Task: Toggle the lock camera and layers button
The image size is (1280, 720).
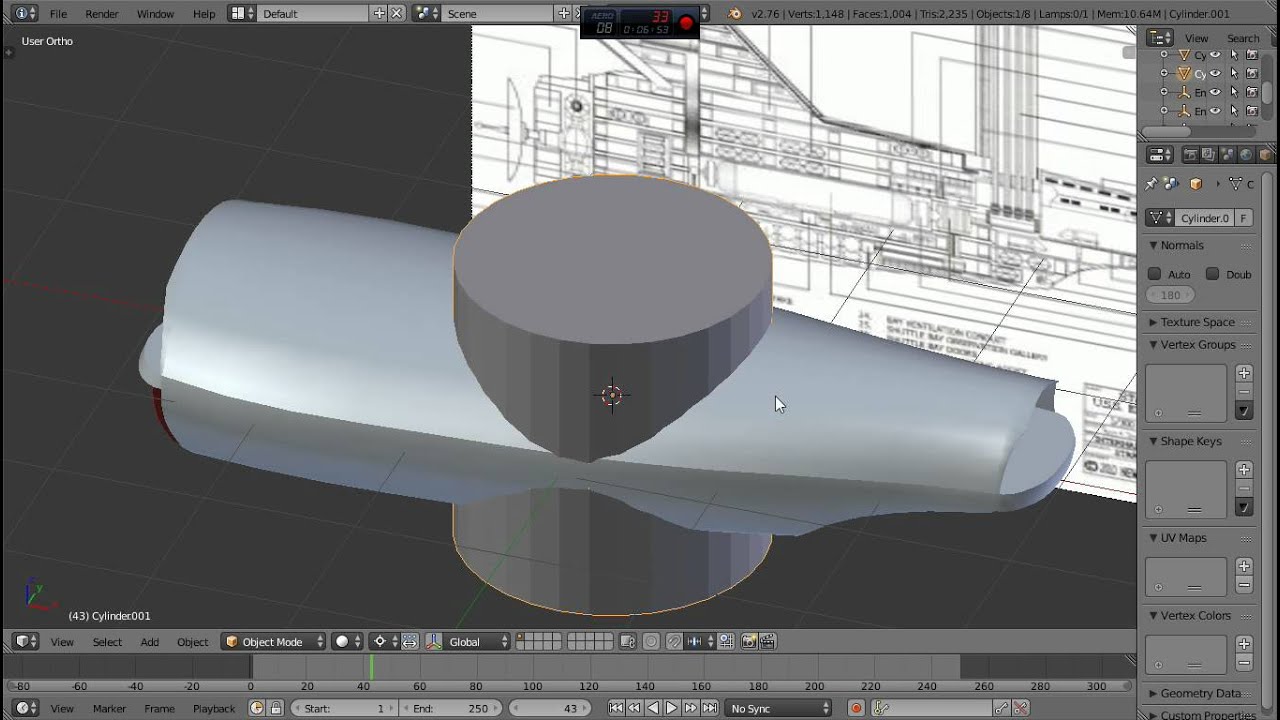Action: (628, 642)
